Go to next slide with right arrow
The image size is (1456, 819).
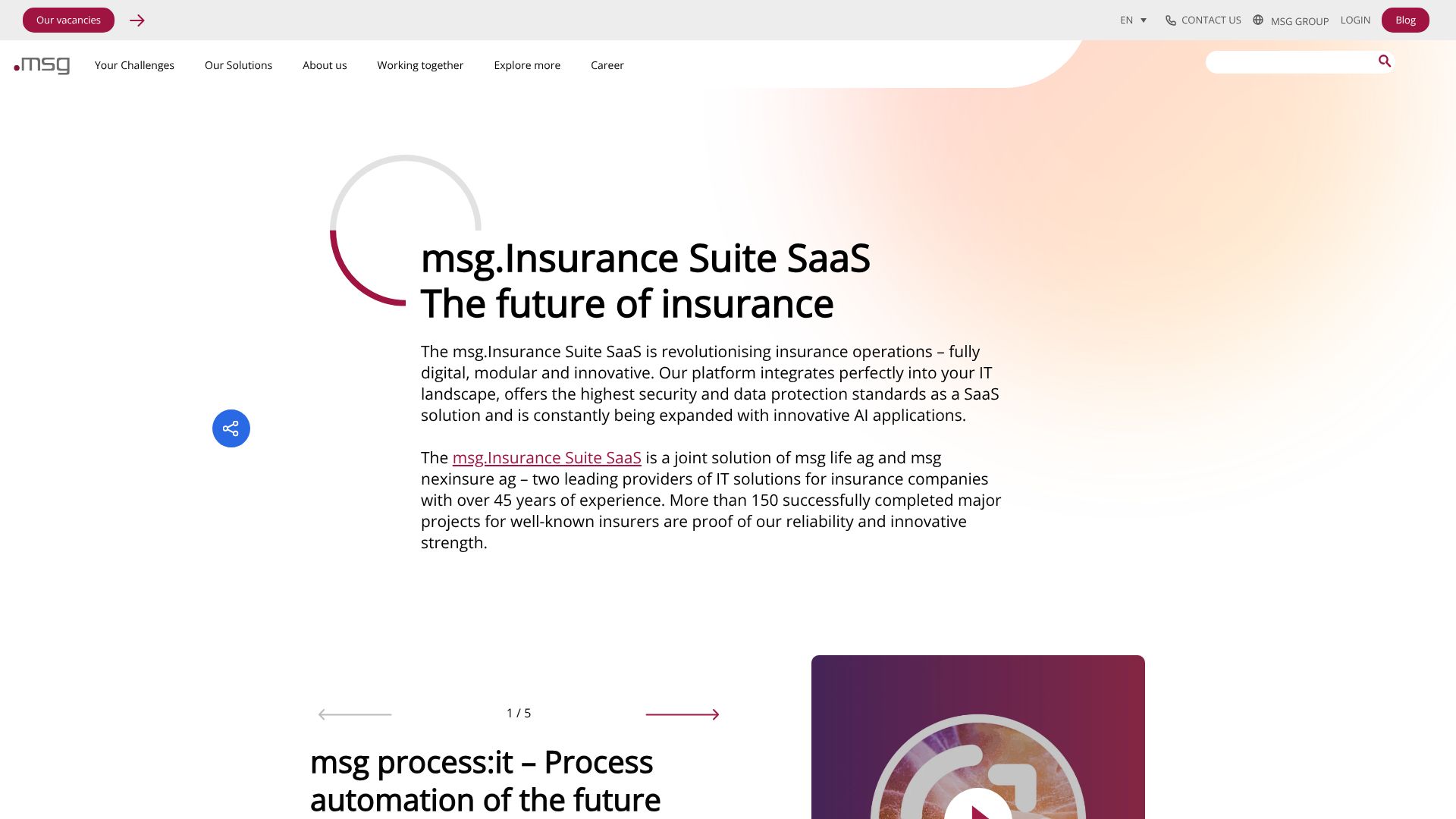click(x=682, y=714)
